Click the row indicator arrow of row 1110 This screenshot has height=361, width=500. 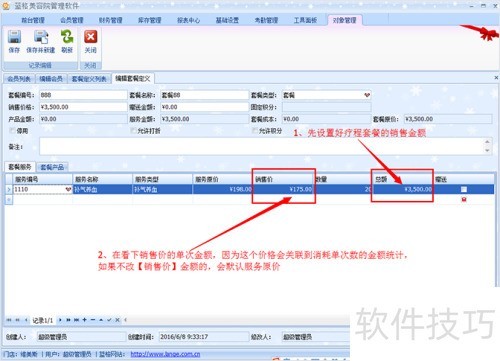pyautogui.click(x=9, y=189)
